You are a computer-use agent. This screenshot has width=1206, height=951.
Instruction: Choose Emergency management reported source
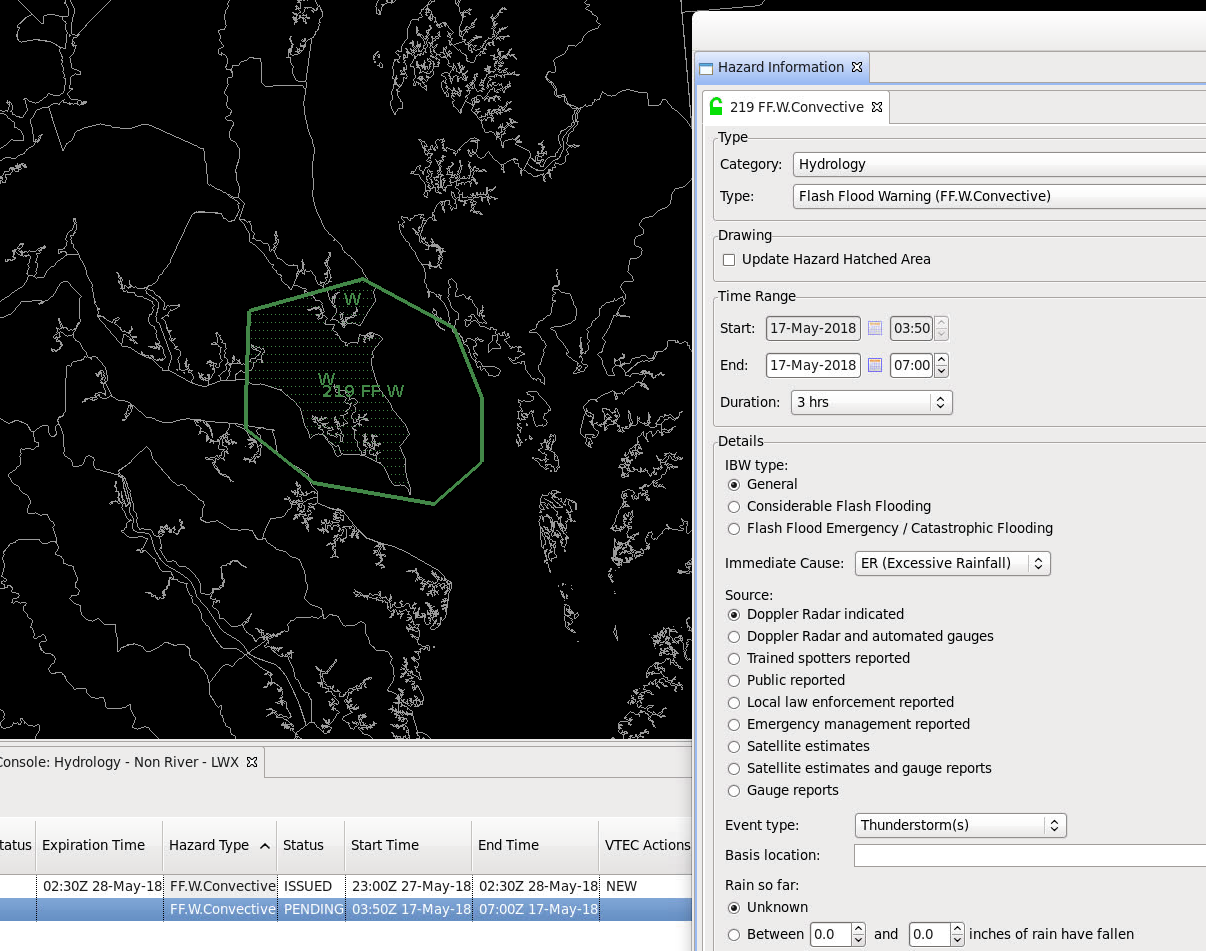pos(734,725)
